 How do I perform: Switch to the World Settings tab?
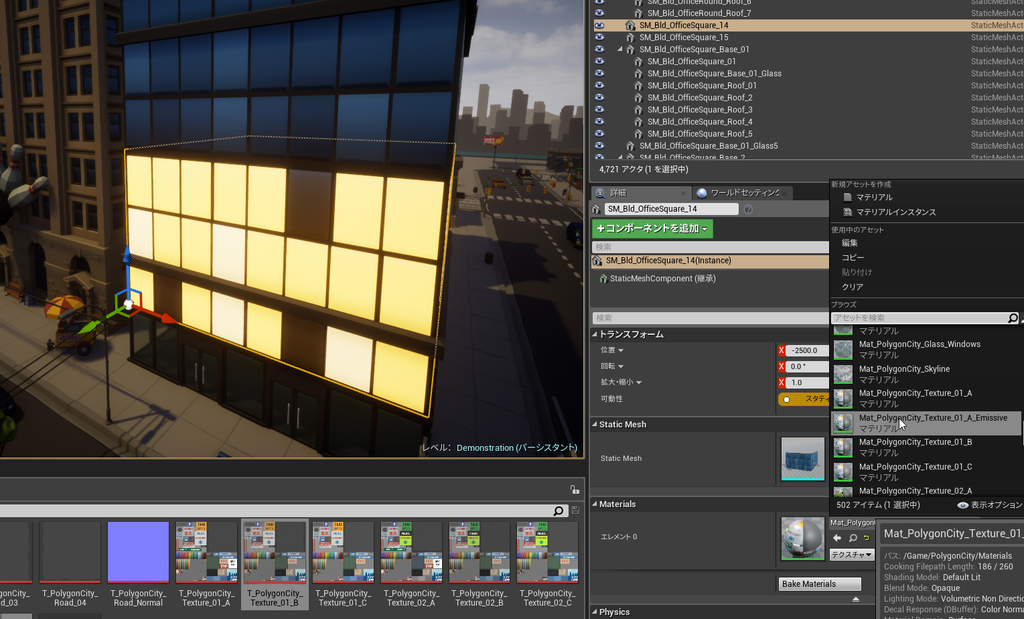coord(743,193)
